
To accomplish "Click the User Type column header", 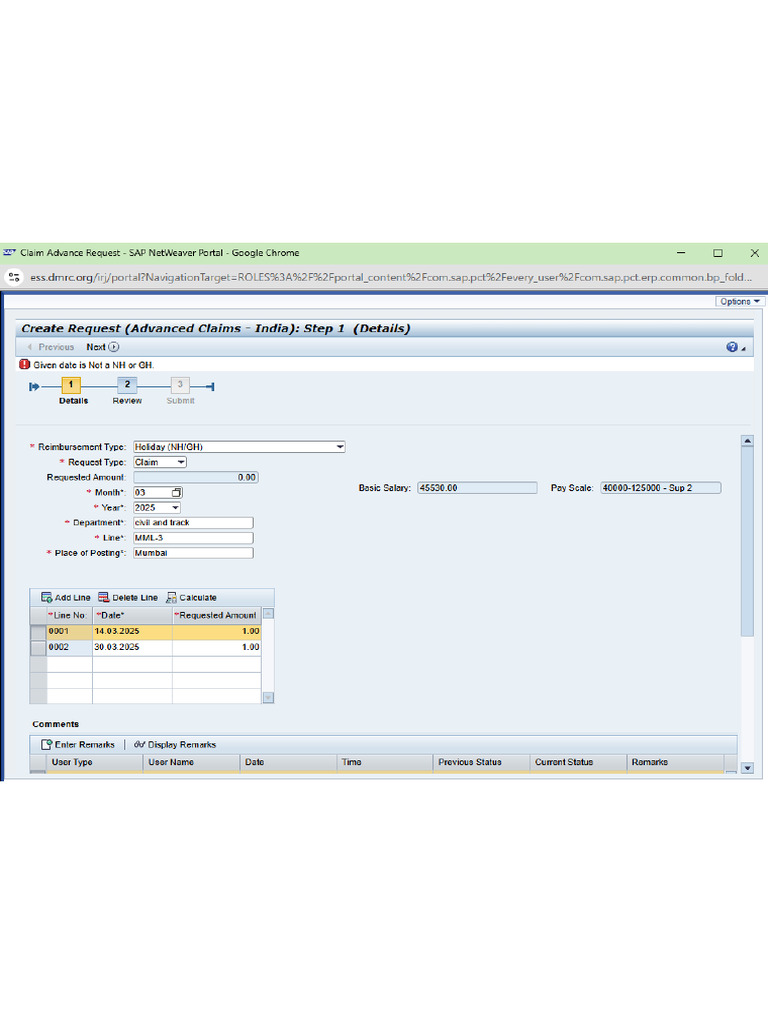I will click(x=94, y=762).
